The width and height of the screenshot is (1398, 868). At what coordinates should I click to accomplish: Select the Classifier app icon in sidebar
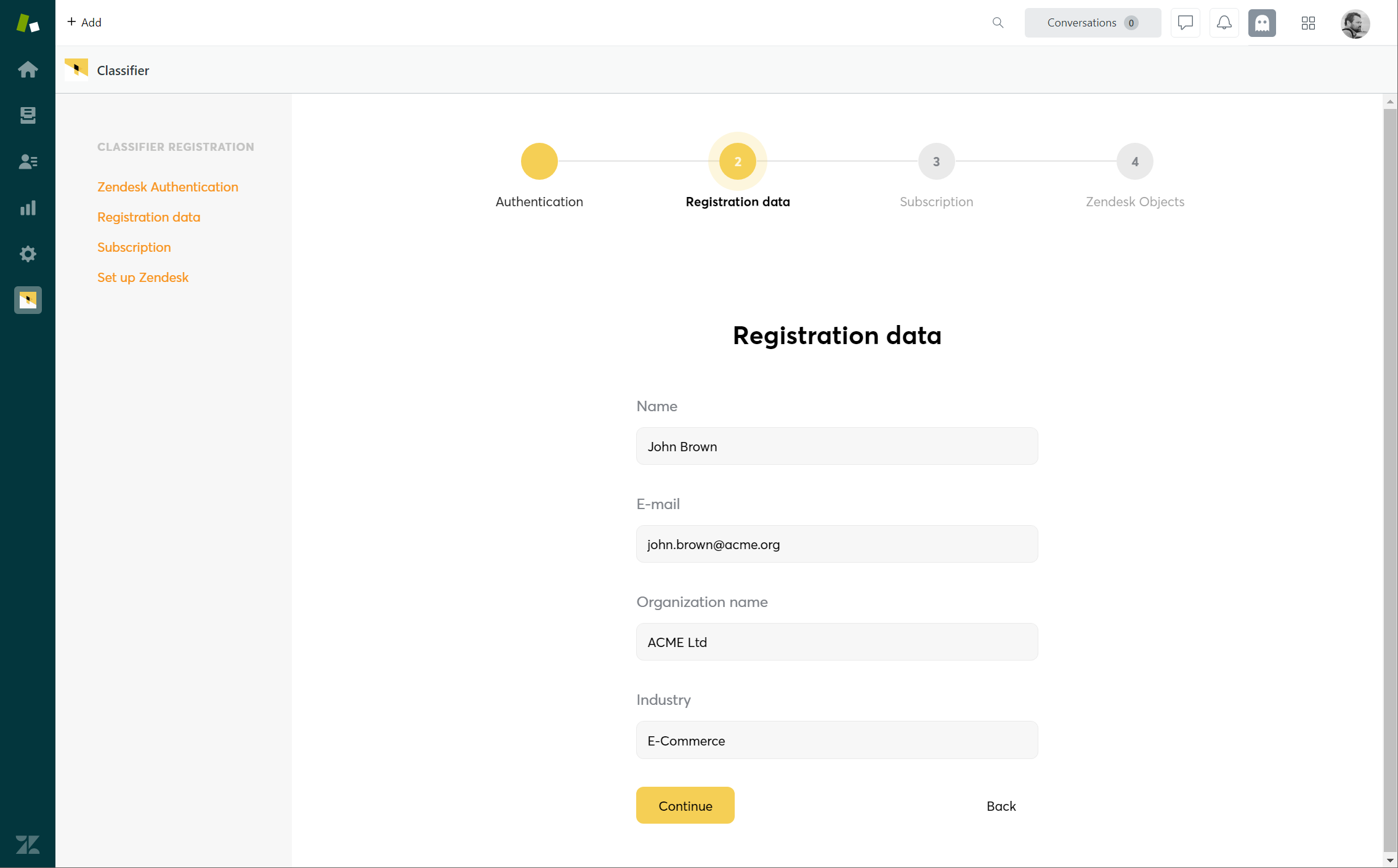[x=28, y=300]
